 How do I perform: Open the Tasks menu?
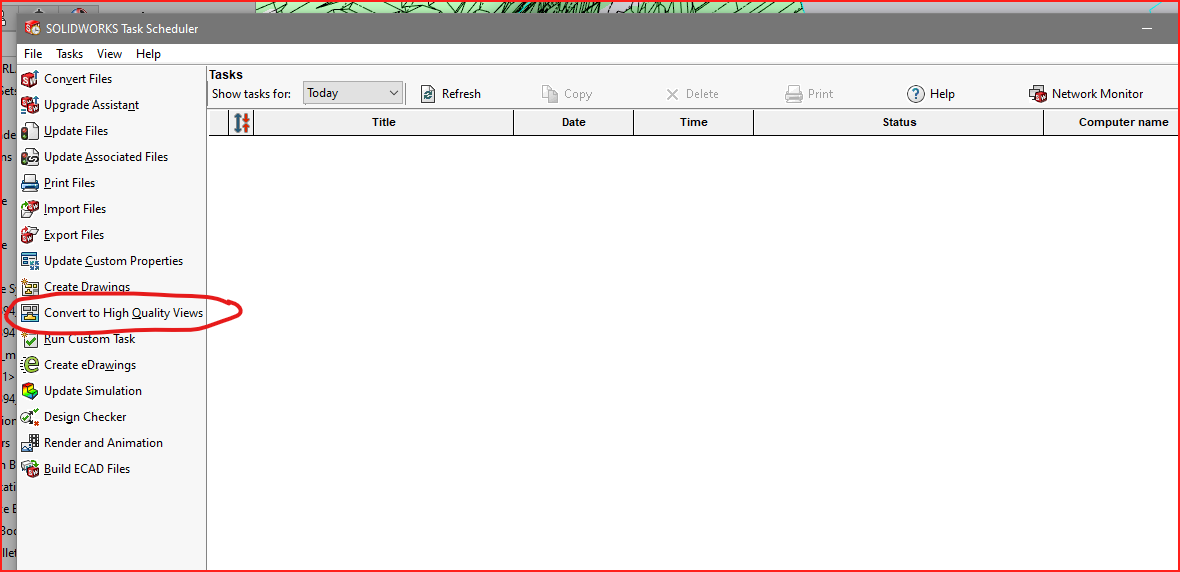69,54
